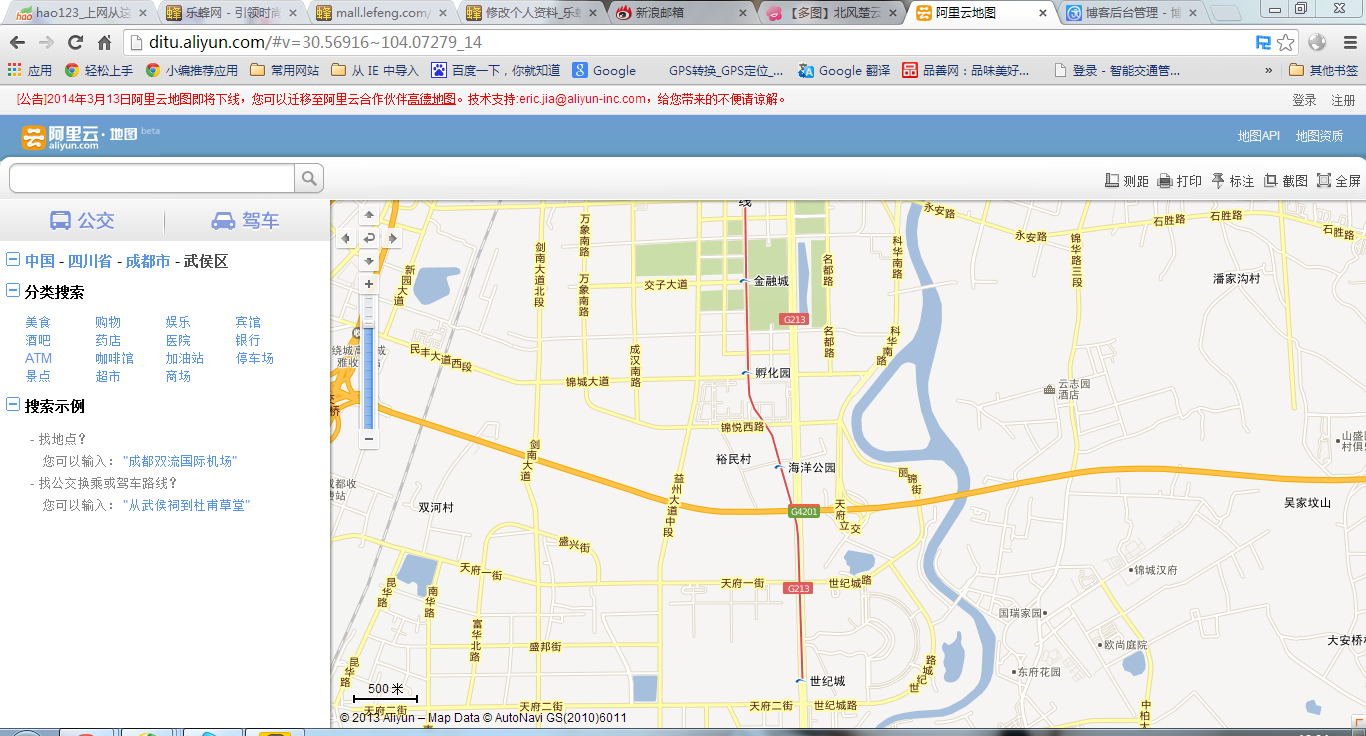Search category 景点
This screenshot has width=1366, height=736.
(38, 376)
